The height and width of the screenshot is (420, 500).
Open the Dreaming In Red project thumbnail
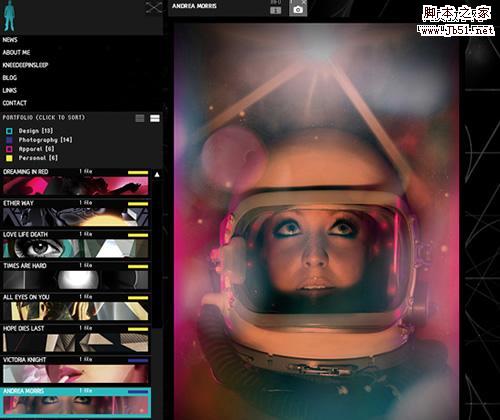click(76, 186)
